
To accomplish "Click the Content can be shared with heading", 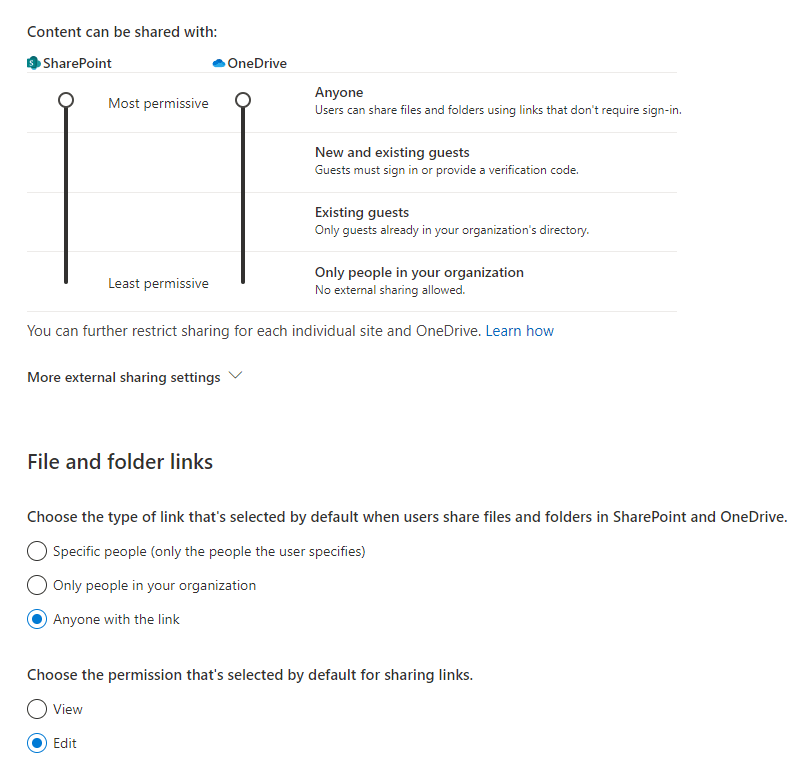I will click(x=121, y=32).
